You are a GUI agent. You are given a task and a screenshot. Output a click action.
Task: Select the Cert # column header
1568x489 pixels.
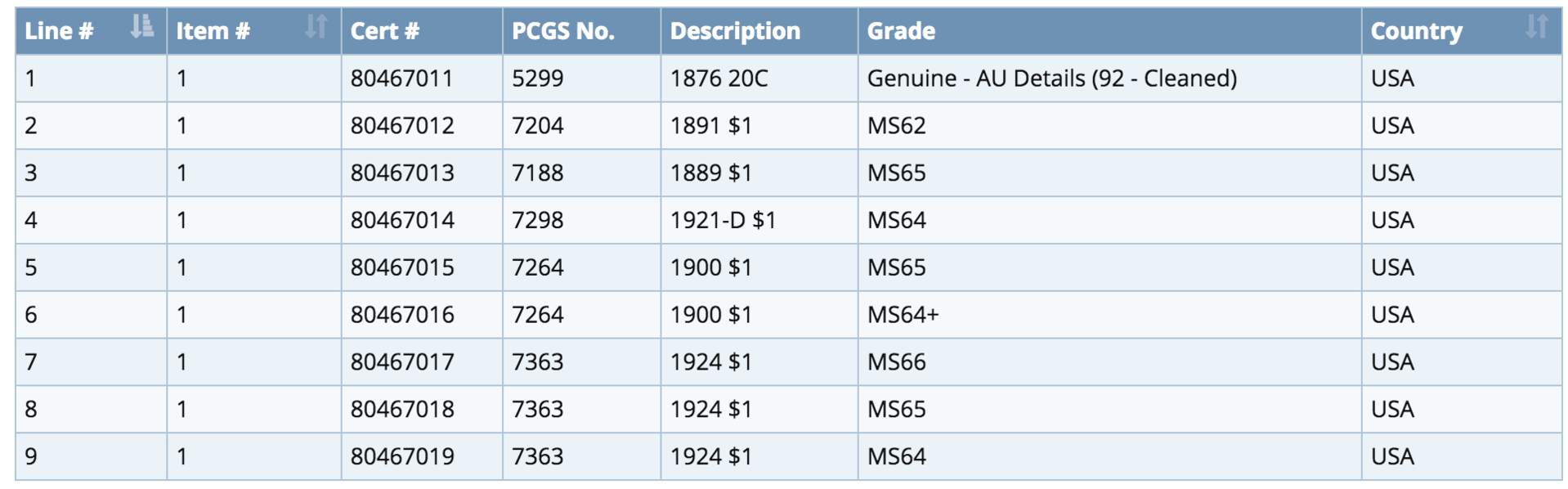(x=422, y=31)
